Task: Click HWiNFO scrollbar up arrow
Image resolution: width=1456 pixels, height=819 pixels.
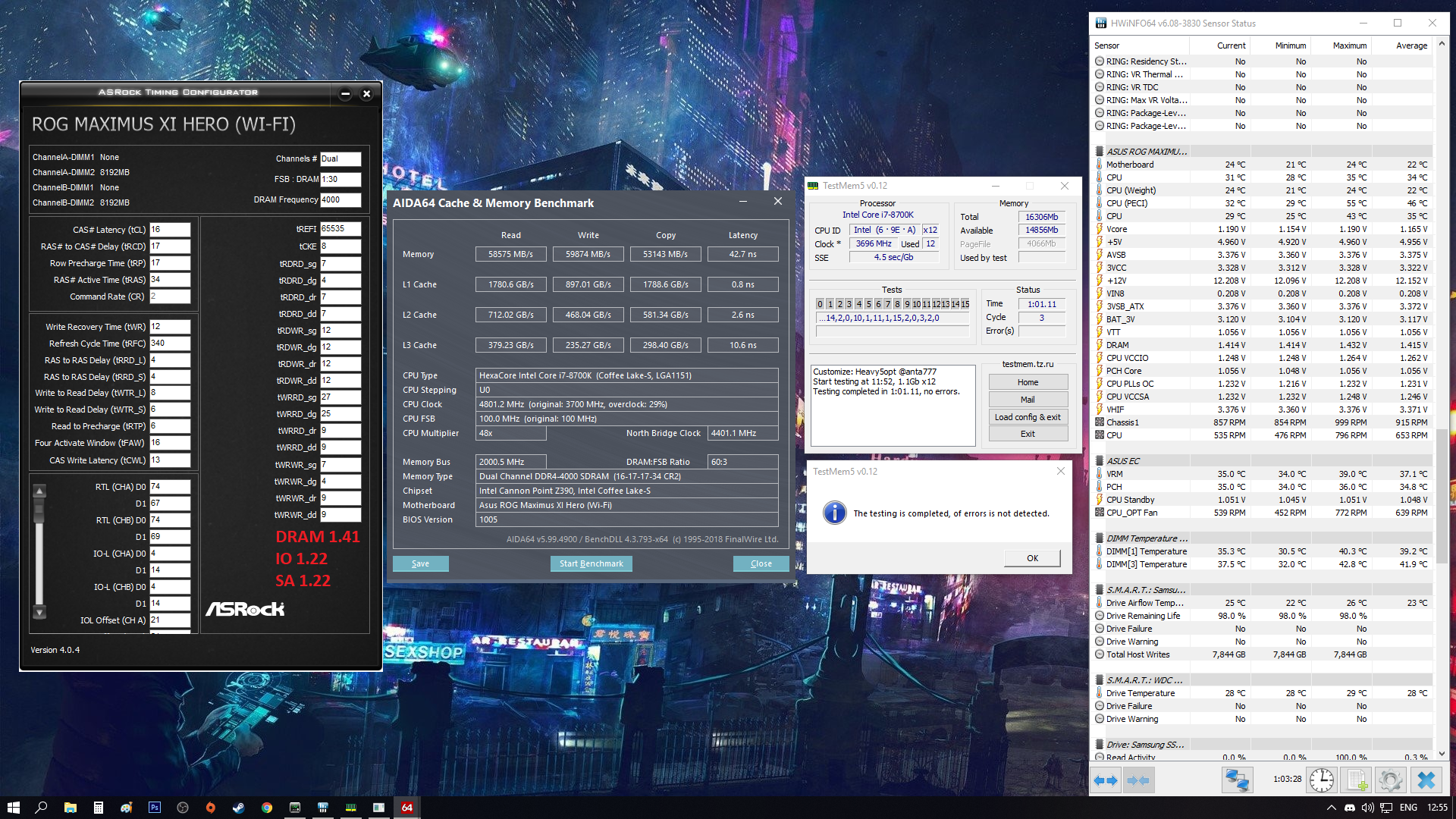Action: pyautogui.click(x=1442, y=44)
